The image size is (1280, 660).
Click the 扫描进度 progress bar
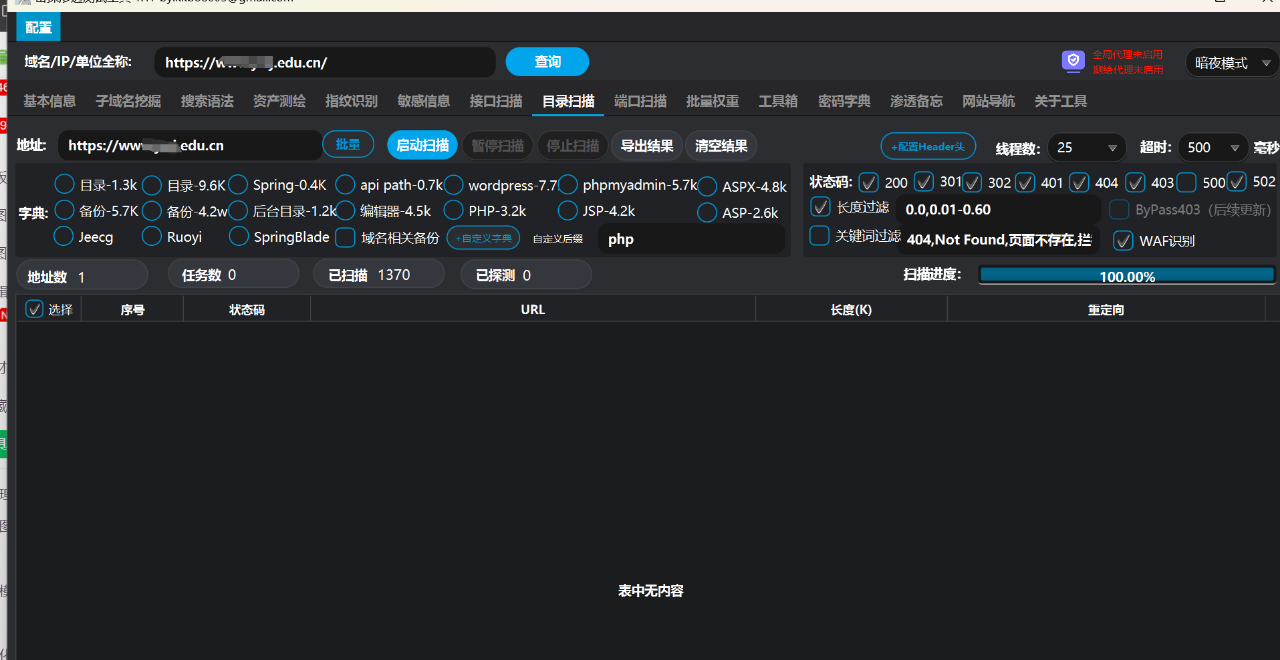click(x=1127, y=275)
